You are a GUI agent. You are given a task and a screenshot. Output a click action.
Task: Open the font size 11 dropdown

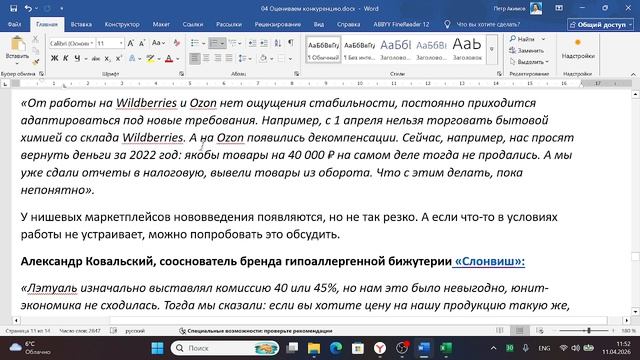(121, 43)
